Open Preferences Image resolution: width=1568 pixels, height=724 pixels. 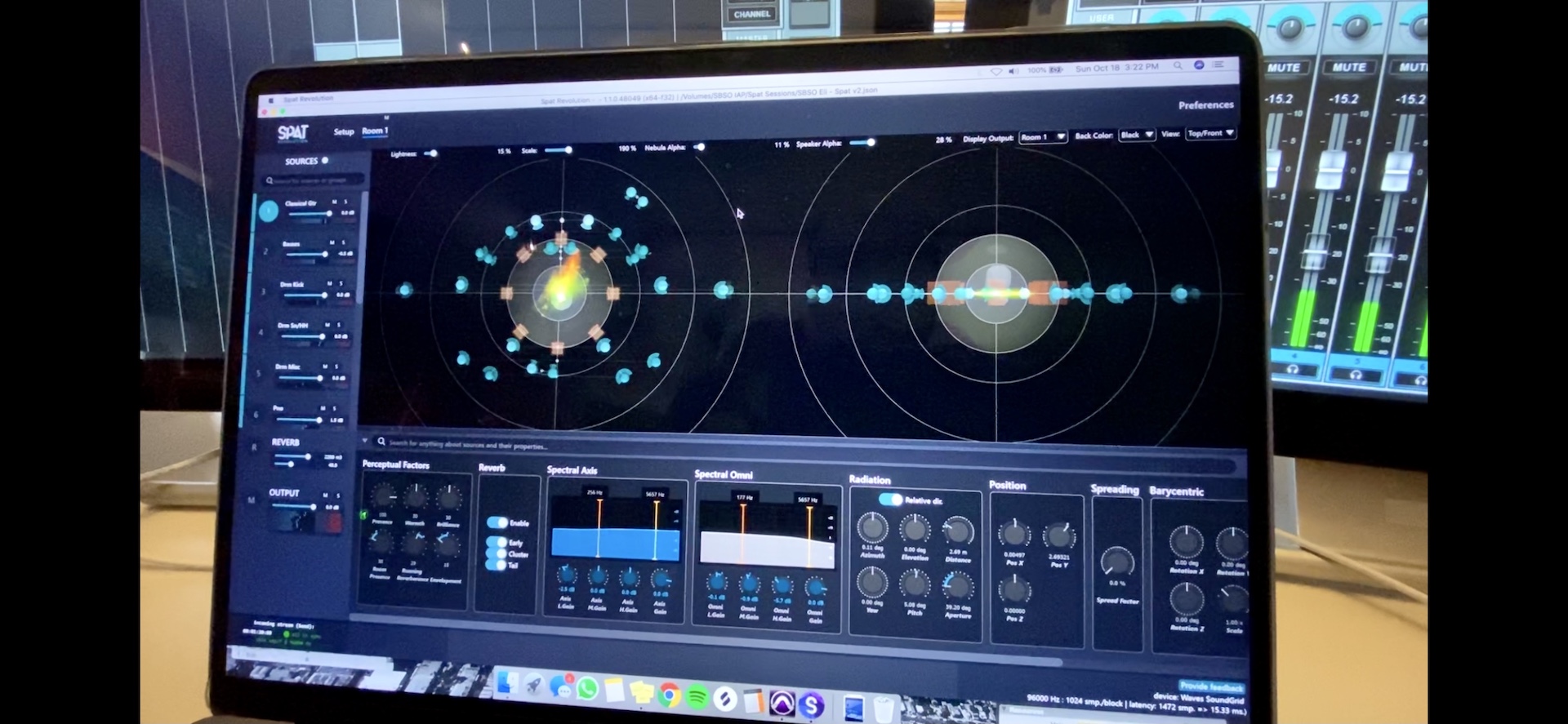pos(1205,105)
